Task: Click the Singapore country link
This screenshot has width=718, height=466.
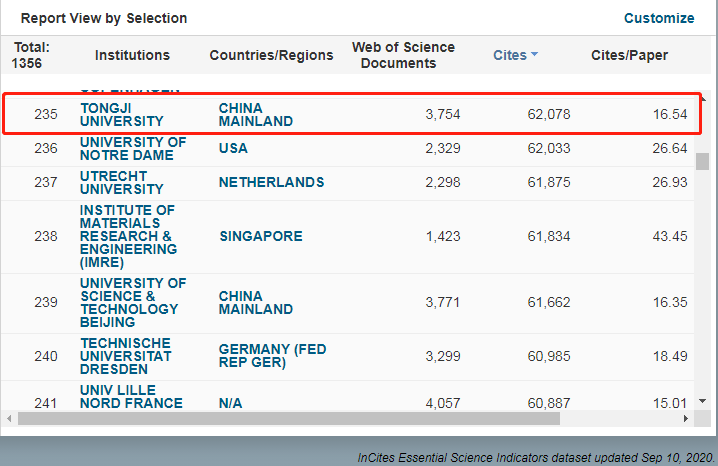Action: pos(260,236)
